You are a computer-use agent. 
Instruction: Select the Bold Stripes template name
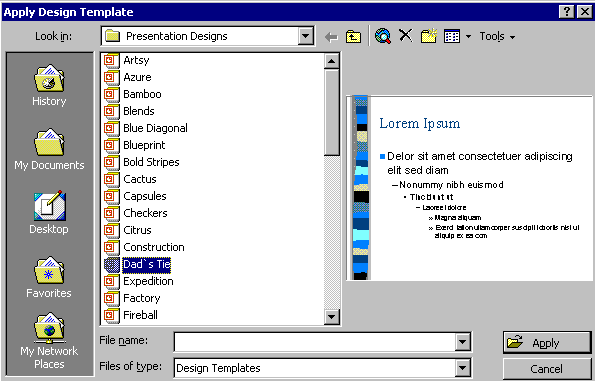point(151,162)
